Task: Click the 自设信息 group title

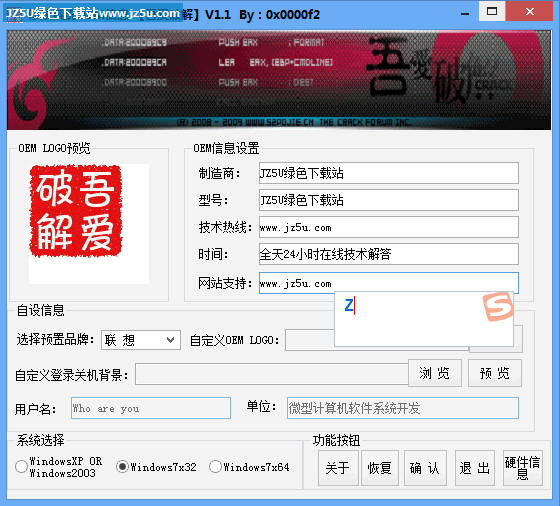Action: tap(40, 310)
